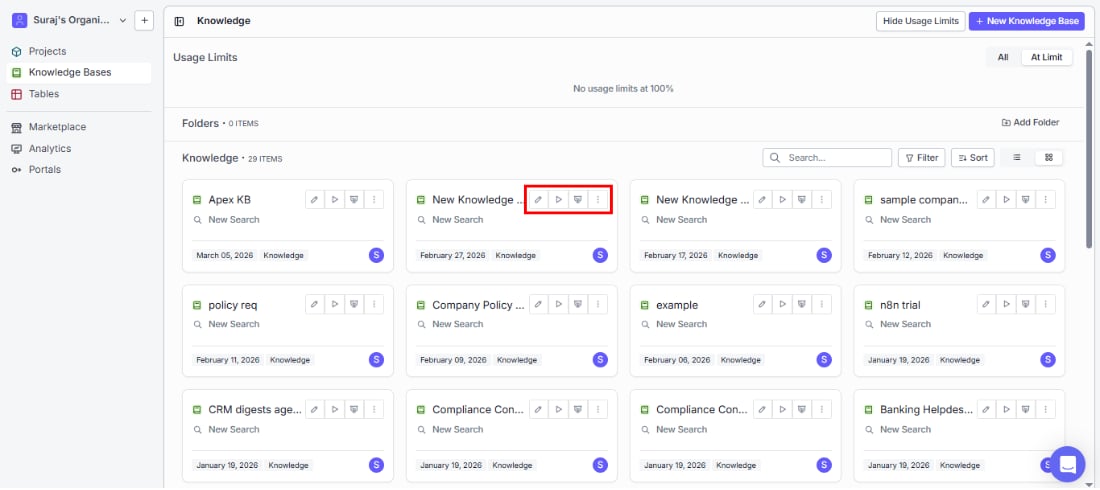
Task: Click play icon on February 17, 2026 card
Action: (782, 199)
